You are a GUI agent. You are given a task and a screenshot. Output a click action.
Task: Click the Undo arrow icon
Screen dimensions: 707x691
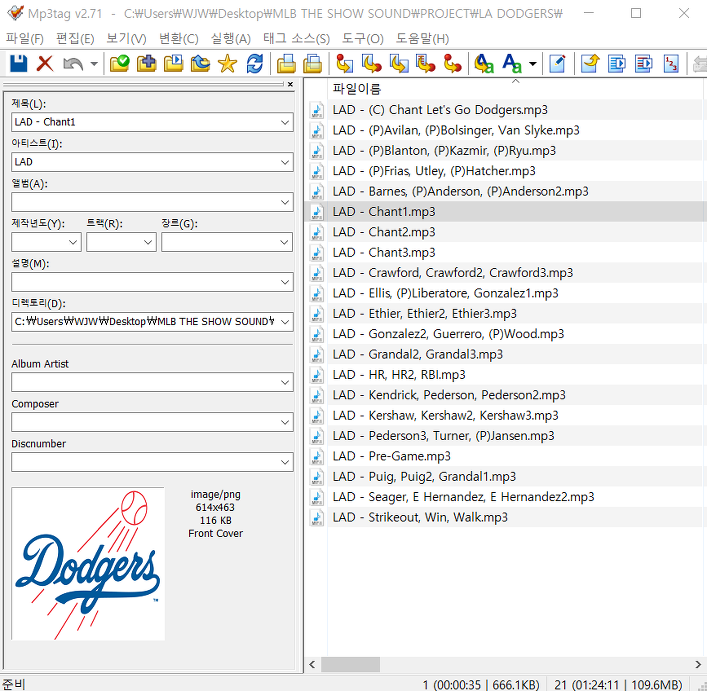(x=73, y=64)
